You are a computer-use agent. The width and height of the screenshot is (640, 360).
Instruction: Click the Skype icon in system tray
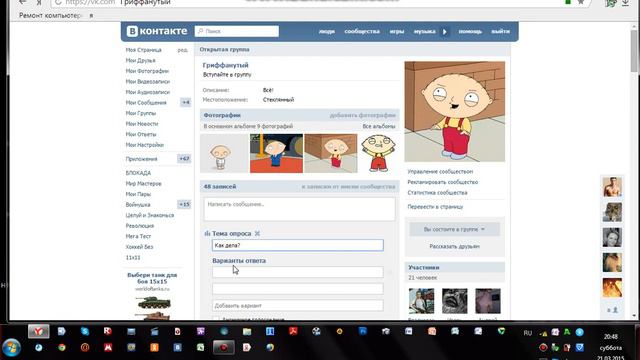(x=579, y=332)
